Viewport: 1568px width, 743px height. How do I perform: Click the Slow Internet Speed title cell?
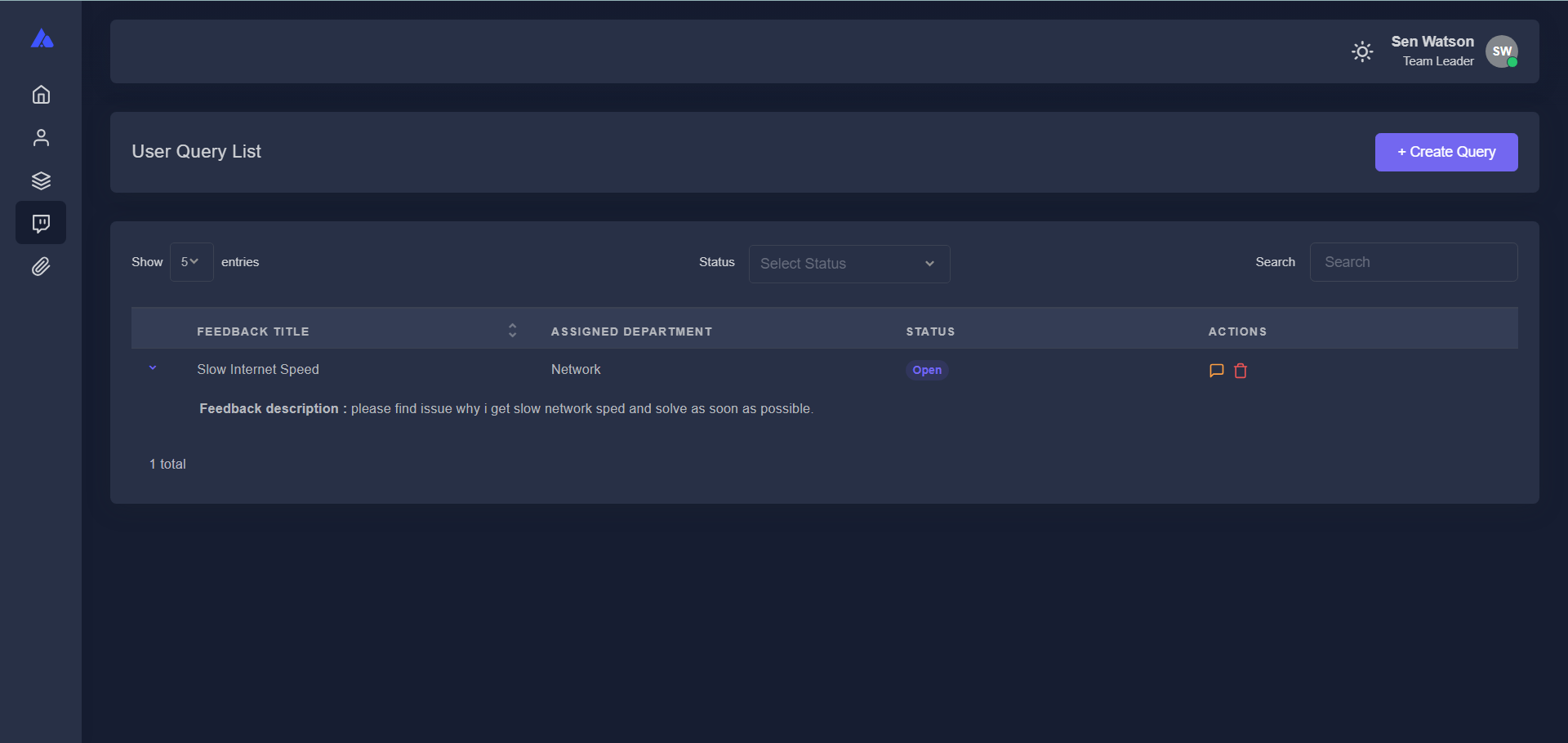(x=258, y=370)
